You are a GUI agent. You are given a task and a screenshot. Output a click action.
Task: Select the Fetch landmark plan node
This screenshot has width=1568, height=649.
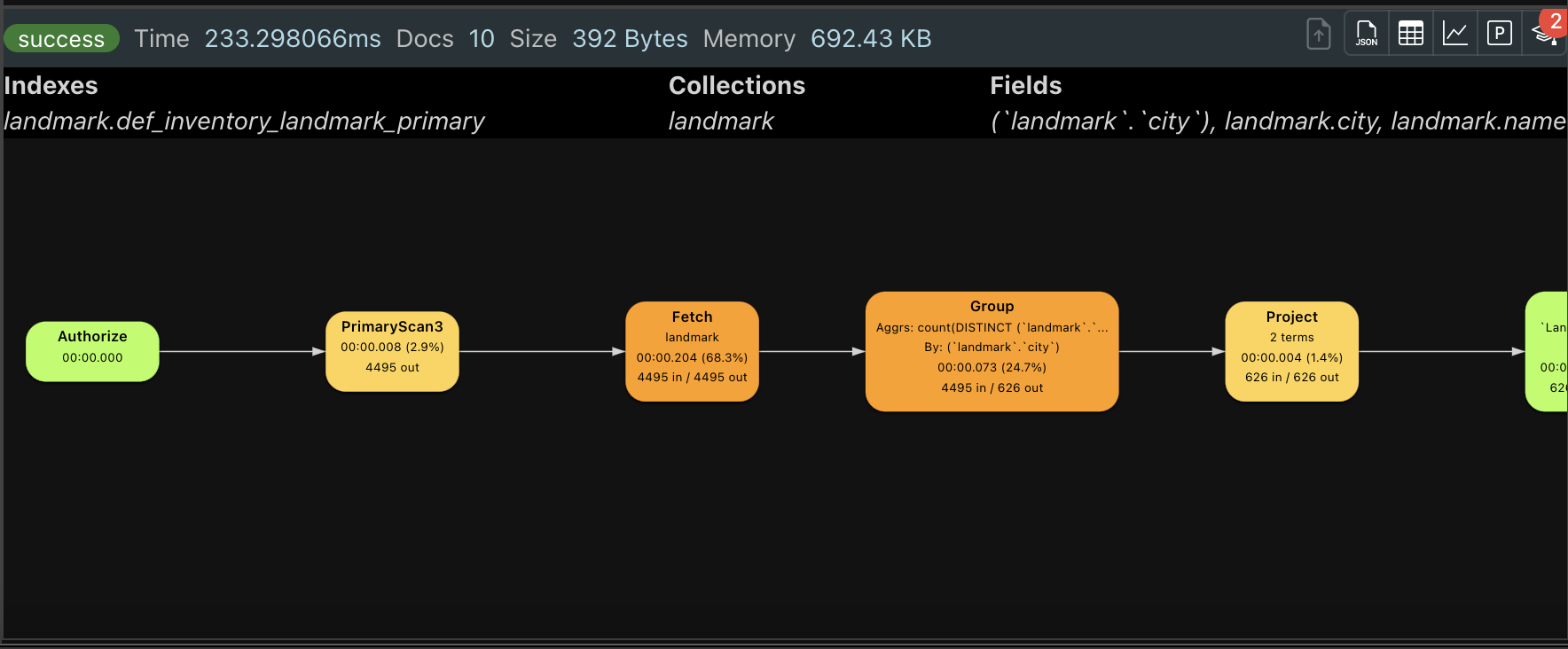(692, 351)
